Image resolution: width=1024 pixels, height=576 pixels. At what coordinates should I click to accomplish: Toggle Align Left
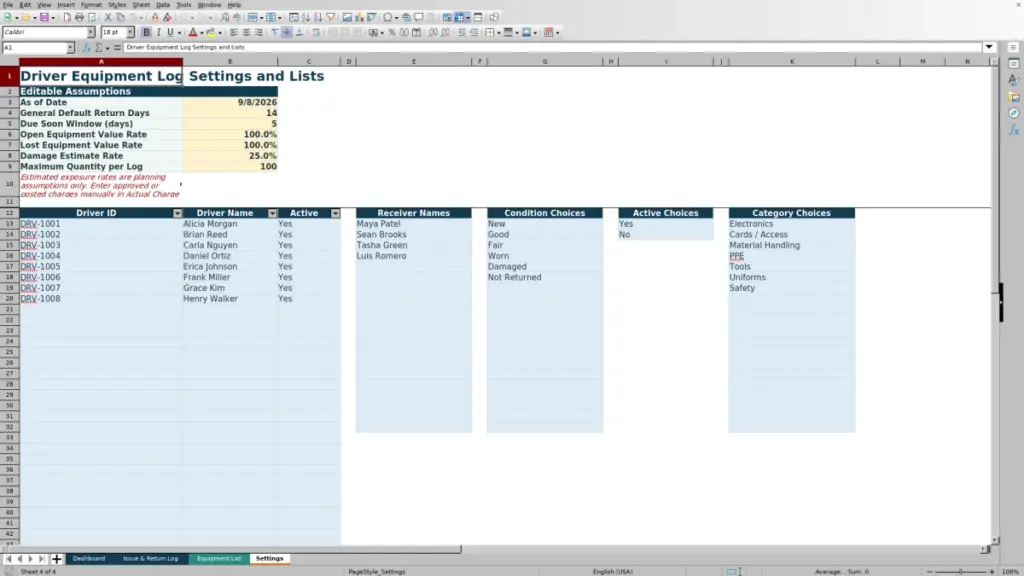click(x=234, y=33)
